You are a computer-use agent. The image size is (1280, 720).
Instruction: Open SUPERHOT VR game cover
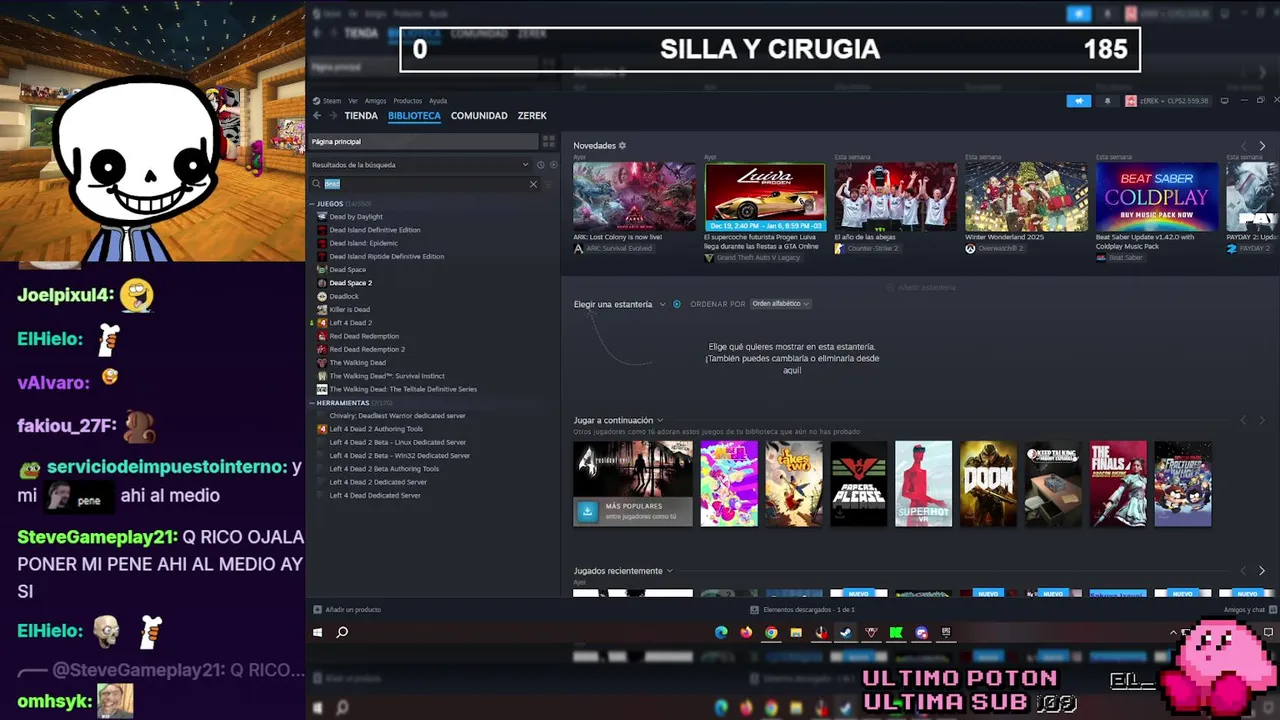[923, 484]
